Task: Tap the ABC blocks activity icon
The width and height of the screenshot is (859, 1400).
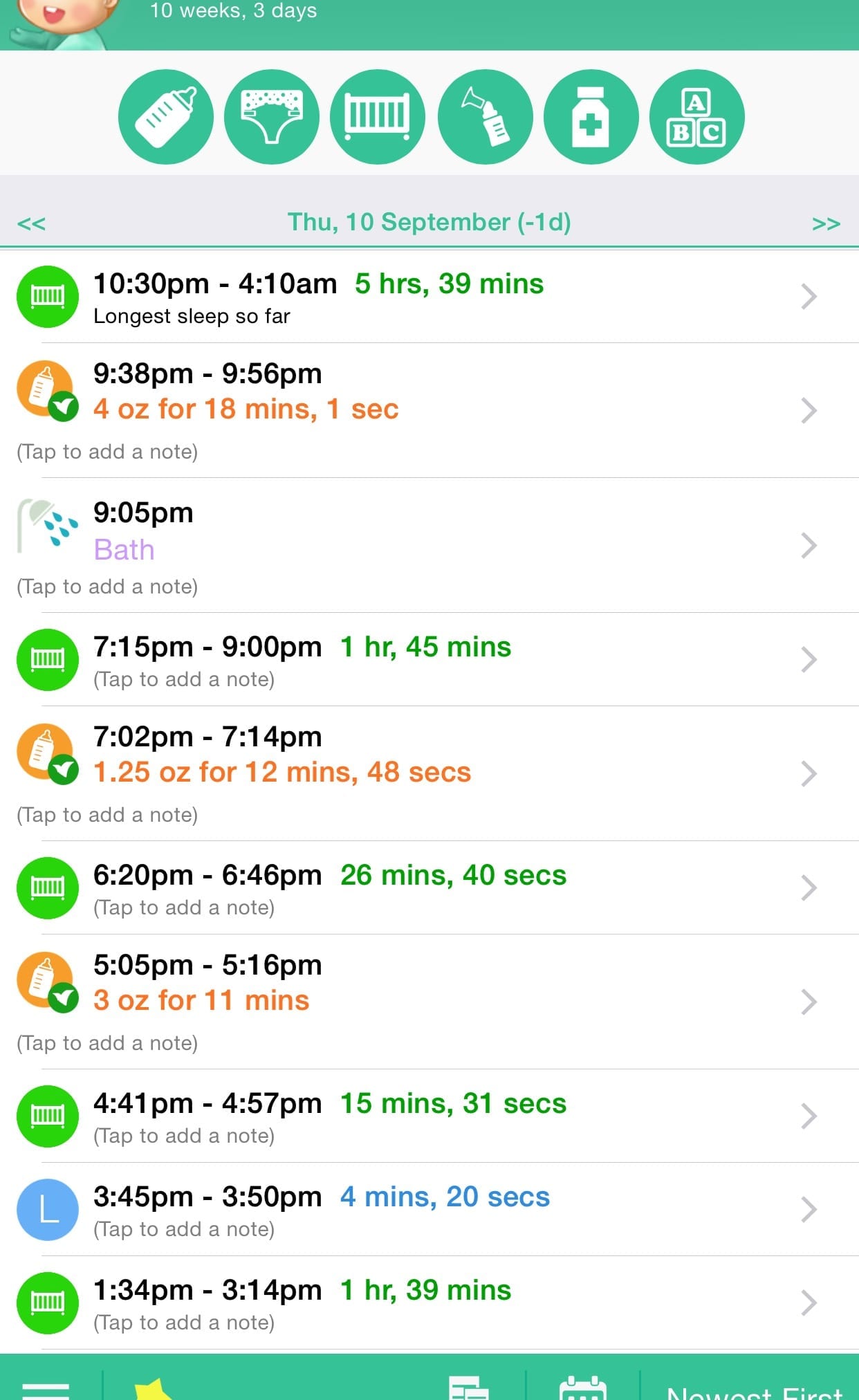Action: point(696,117)
